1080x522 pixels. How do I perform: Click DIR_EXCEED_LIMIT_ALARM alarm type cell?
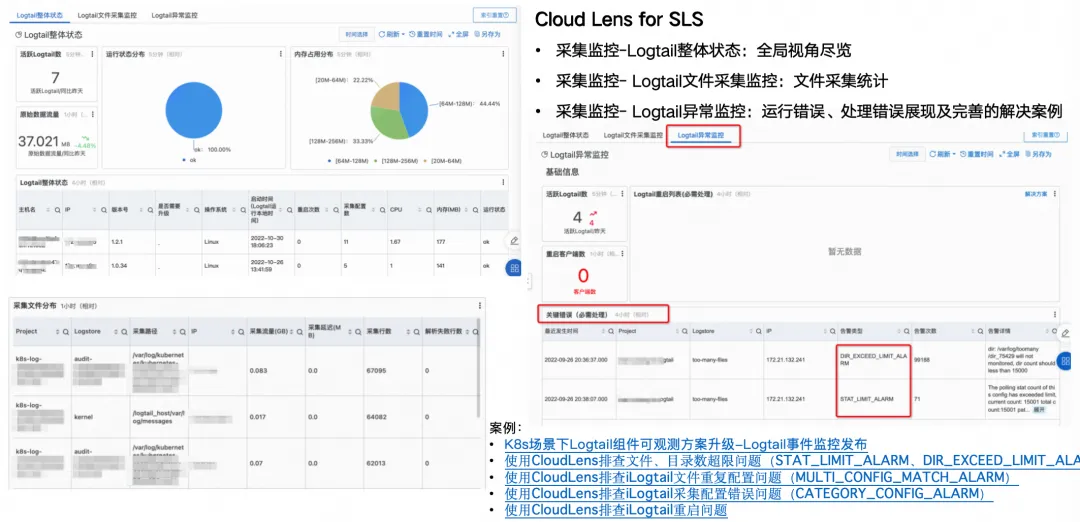point(873,360)
